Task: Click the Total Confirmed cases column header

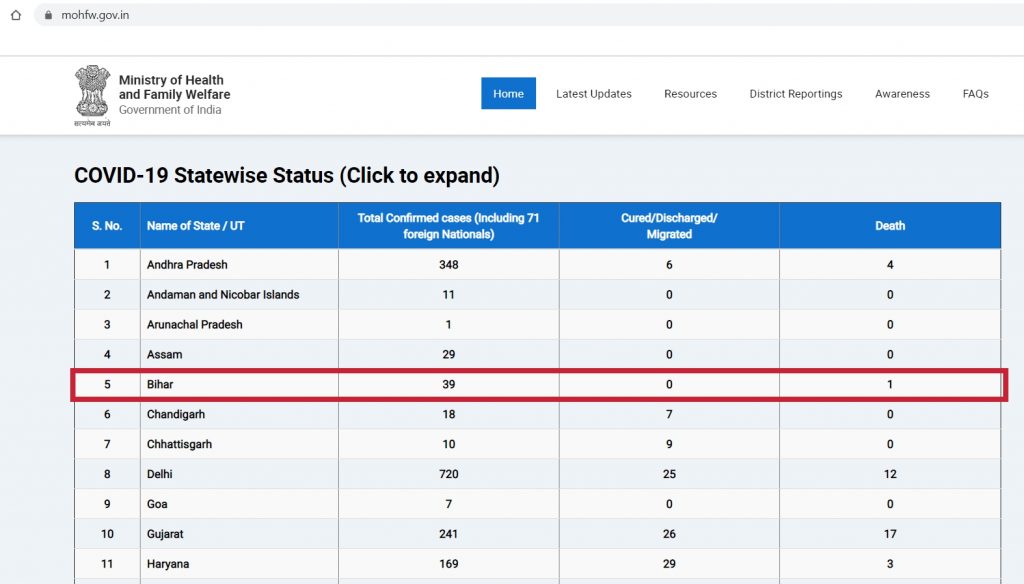Action: pos(448,226)
